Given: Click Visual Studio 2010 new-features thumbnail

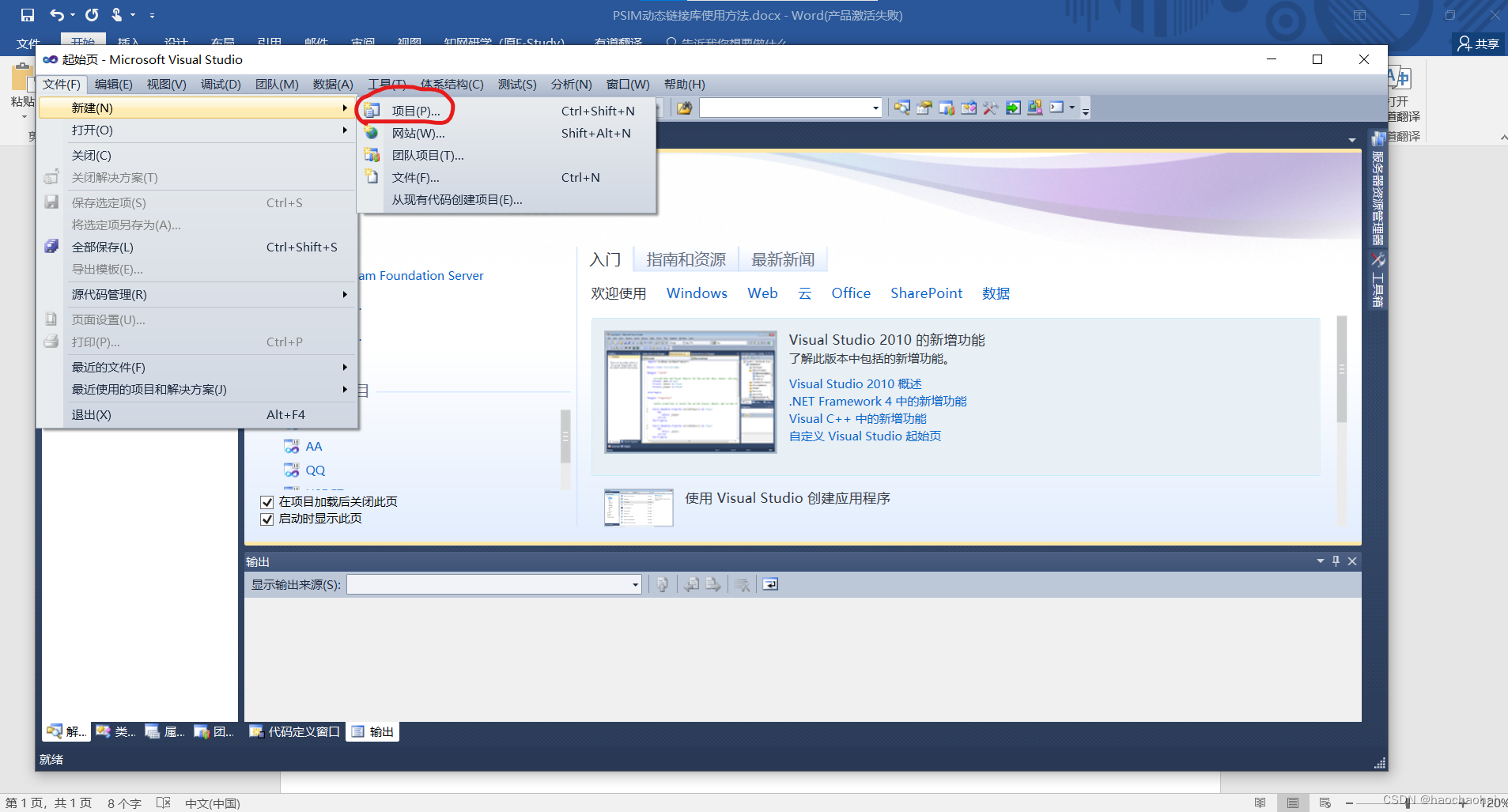Looking at the screenshot, I should (x=690, y=391).
